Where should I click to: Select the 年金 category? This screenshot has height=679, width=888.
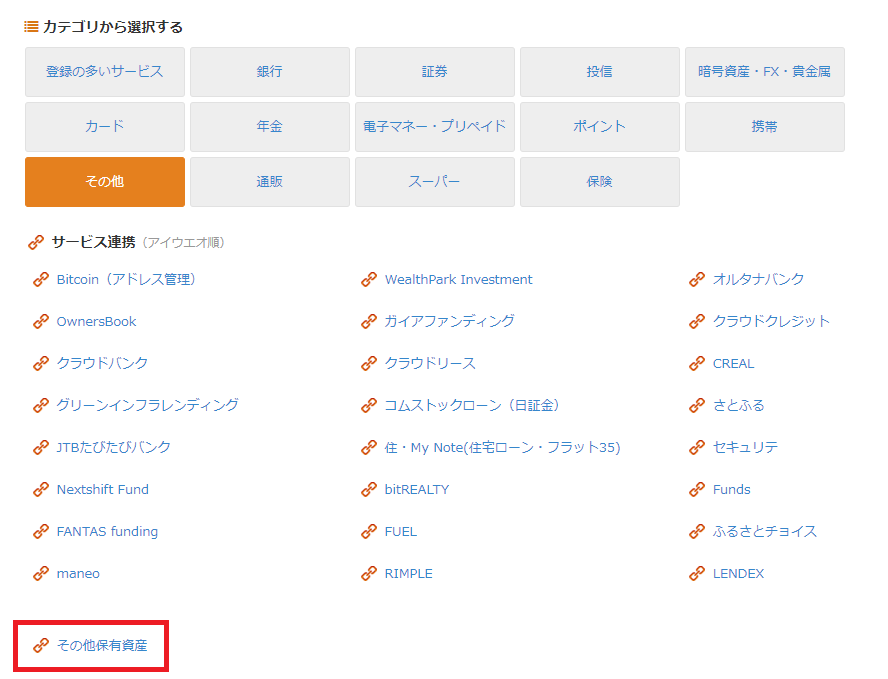coord(270,127)
